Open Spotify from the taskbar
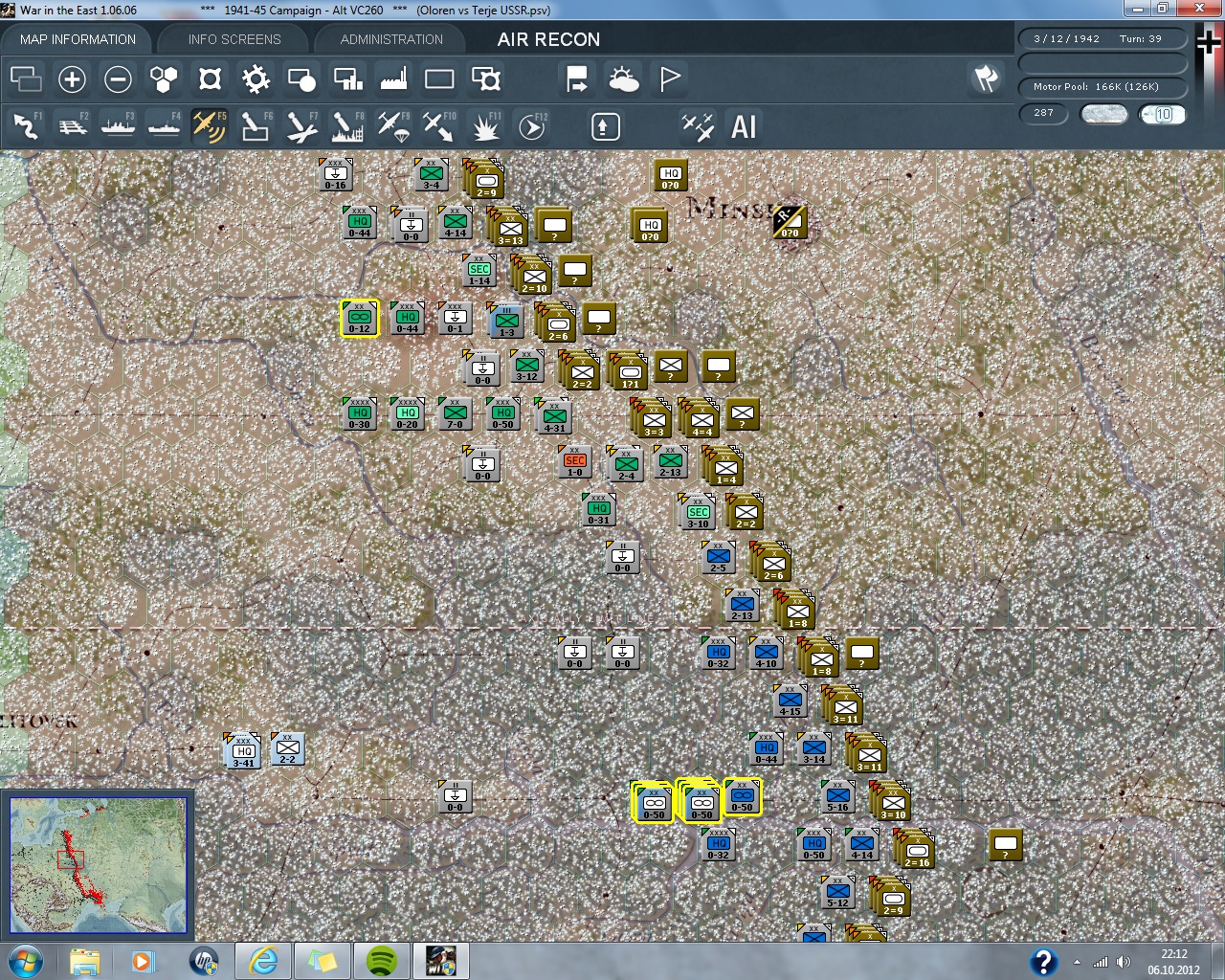This screenshot has width=1225, height=980. [x=382, y=961]
